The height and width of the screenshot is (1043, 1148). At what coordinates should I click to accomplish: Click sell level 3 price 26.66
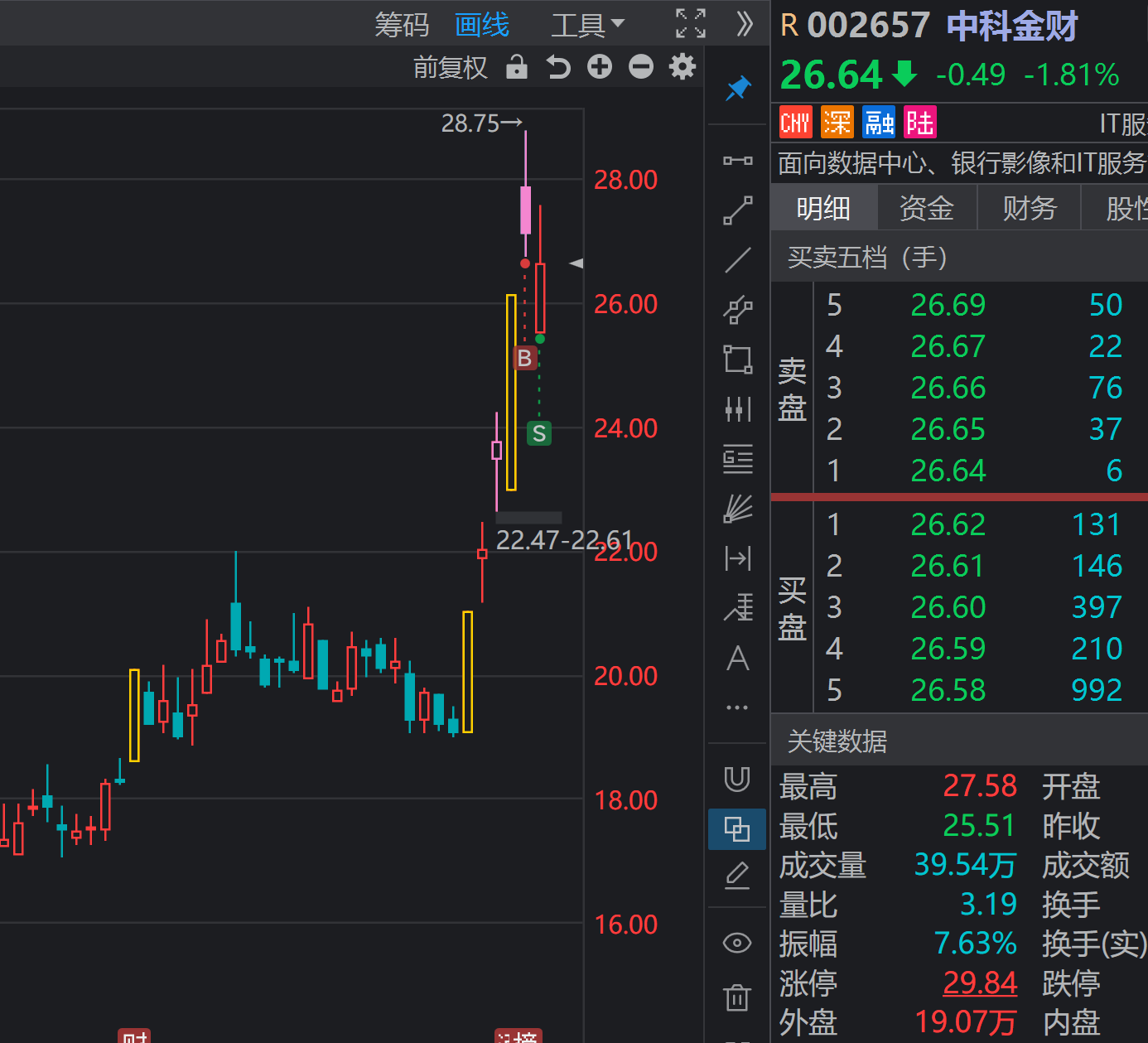click(x=948, y=388)
